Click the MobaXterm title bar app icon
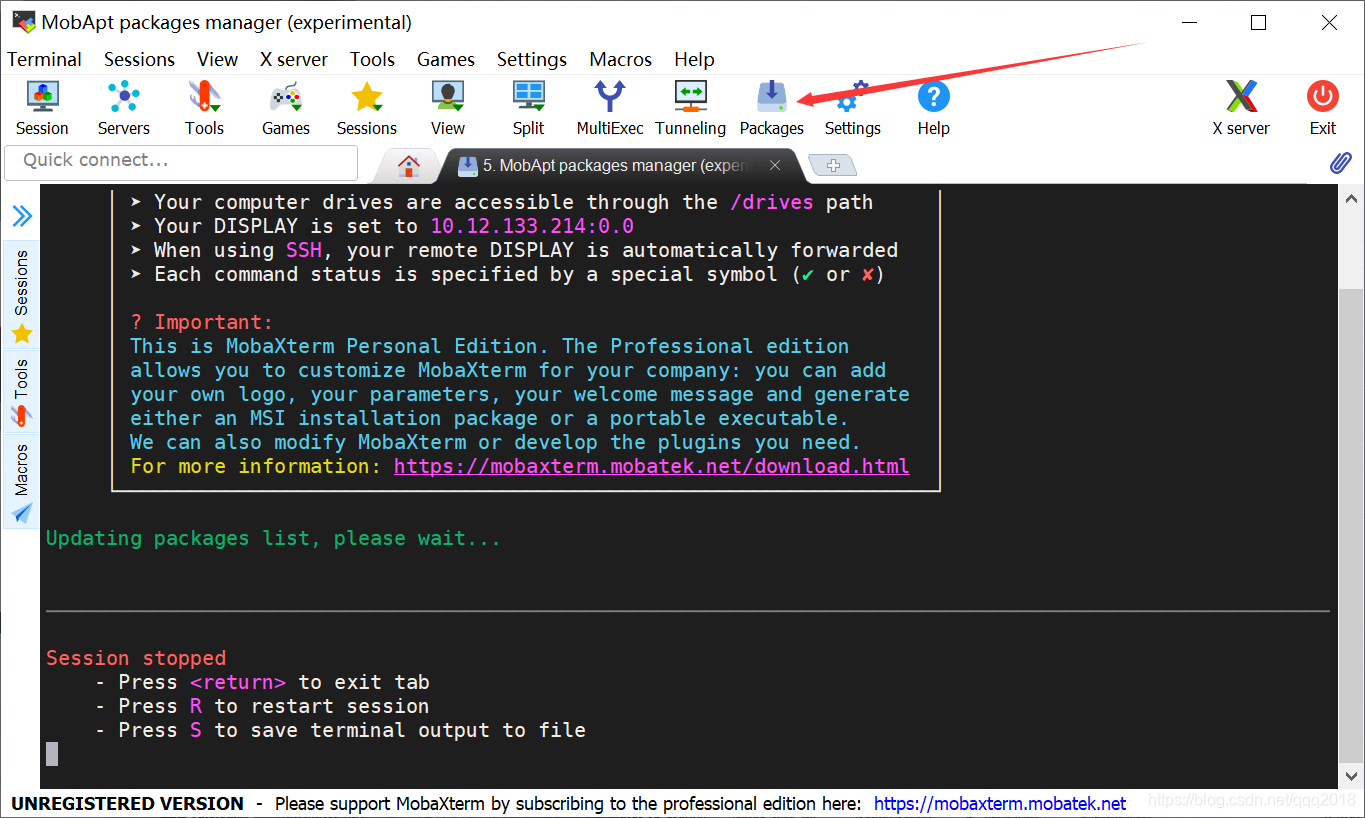 point(23,21)
